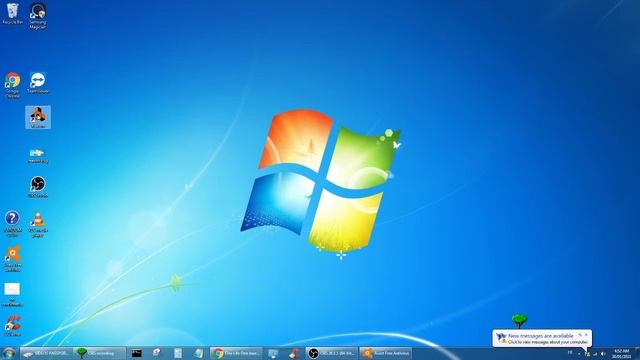Screen dimensions: 640x360
Task: Click the green tree desktop gadget
Action: tap(519, 321)
